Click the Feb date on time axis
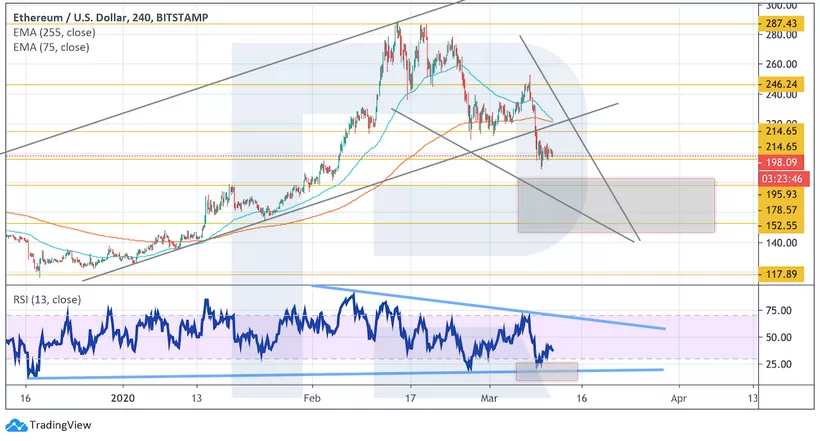Screen dimensions: 820x441 (x=311, y=395)
